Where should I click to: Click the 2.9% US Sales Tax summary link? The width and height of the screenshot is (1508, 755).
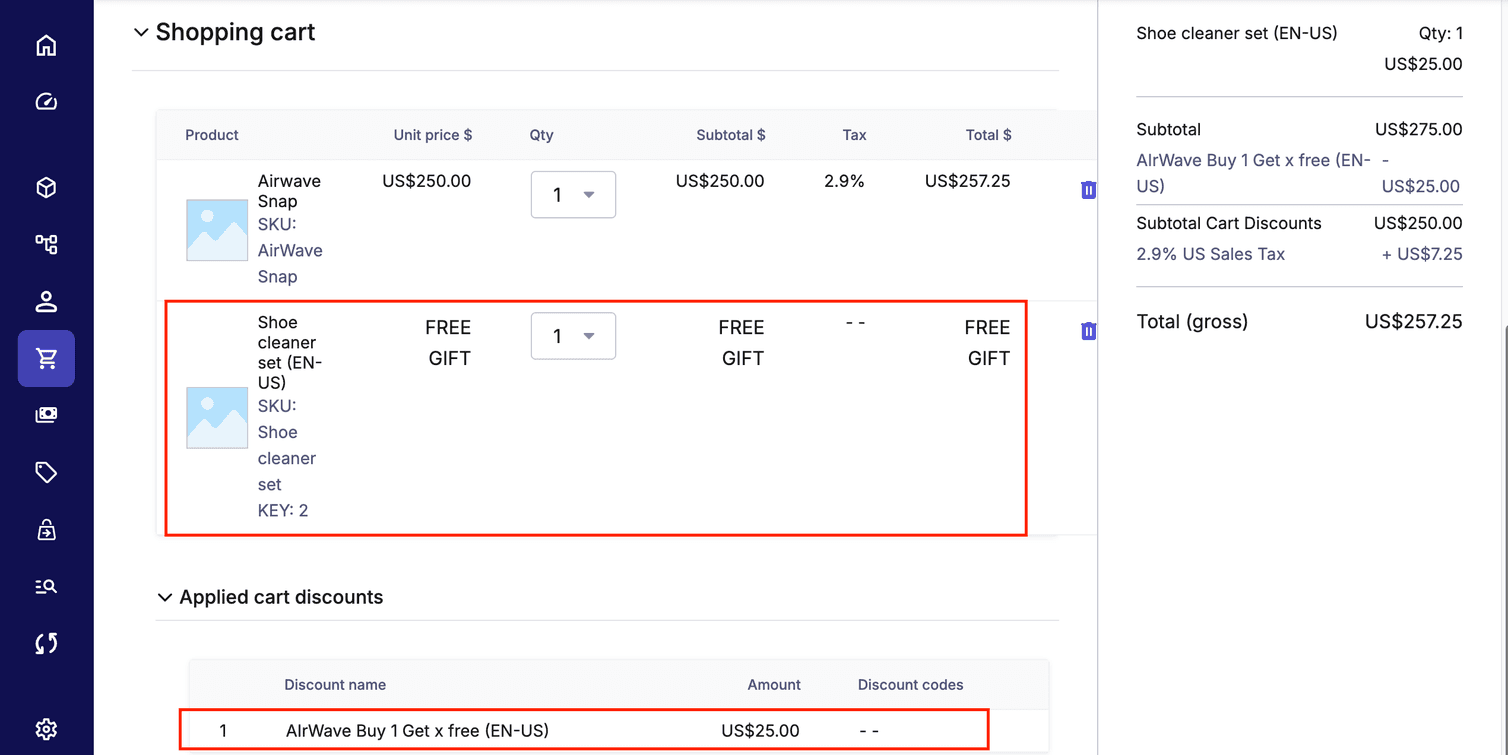pyautogui.click(x=1210, y=254)
